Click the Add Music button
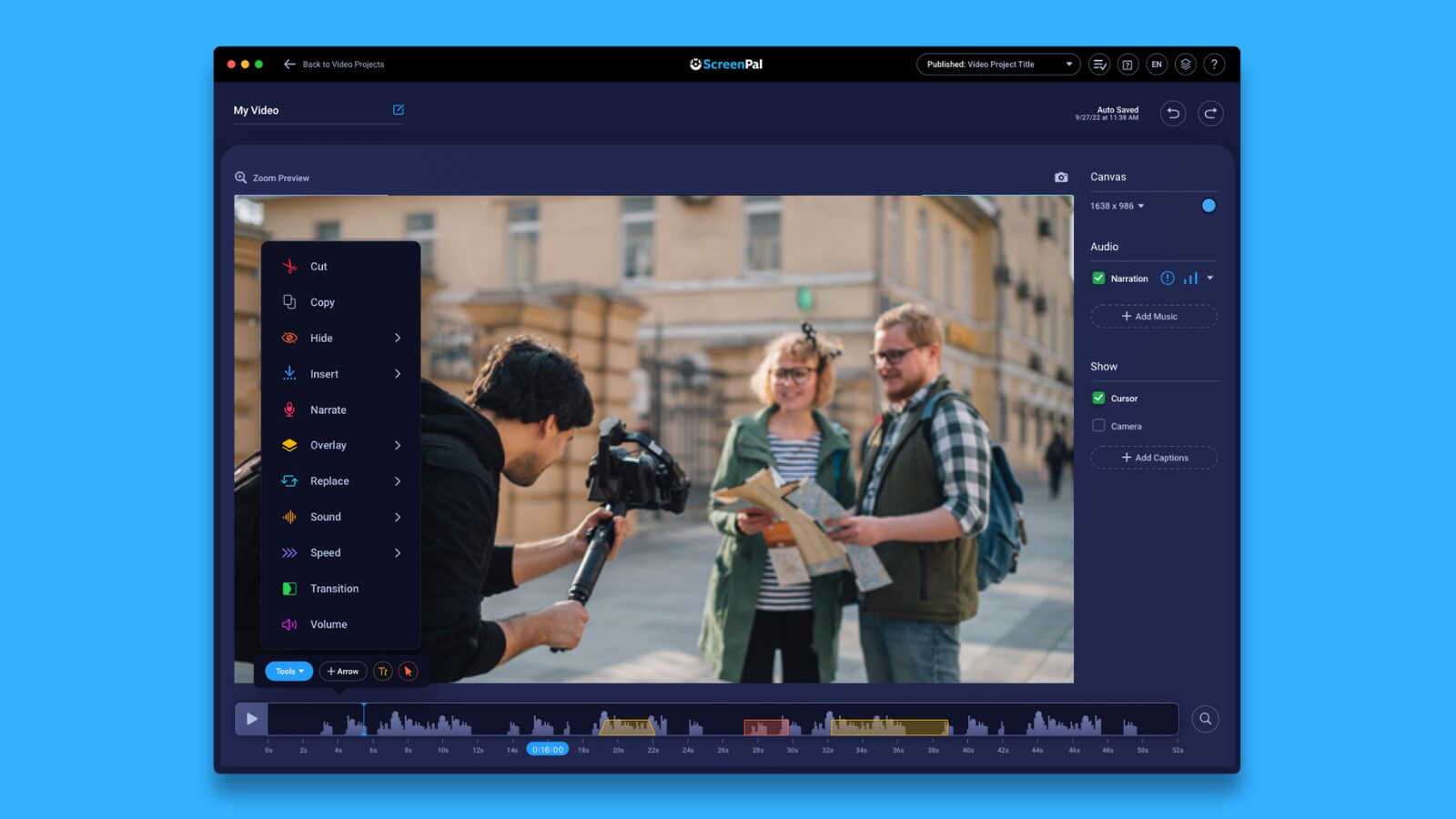The width and height of the screenshot is (1456, 819). pos(1153,316)
